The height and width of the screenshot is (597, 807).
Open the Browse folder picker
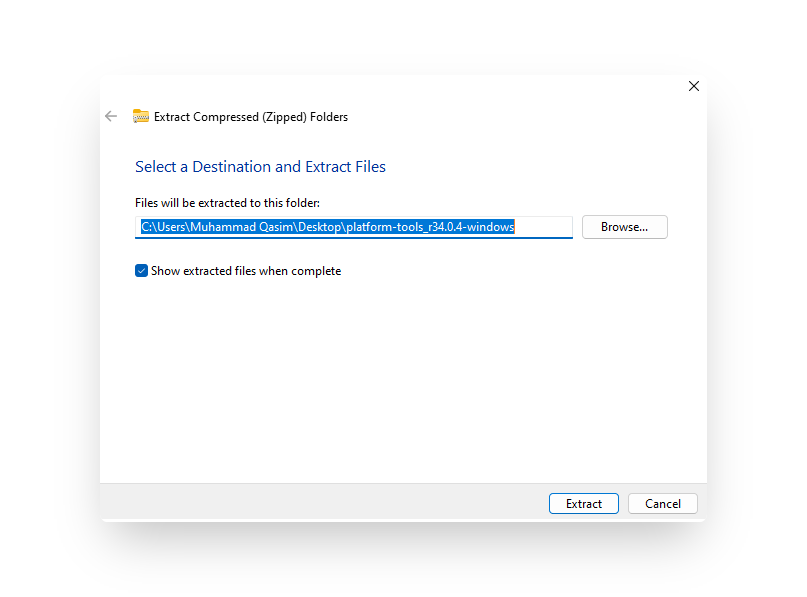tap(624, 227)
